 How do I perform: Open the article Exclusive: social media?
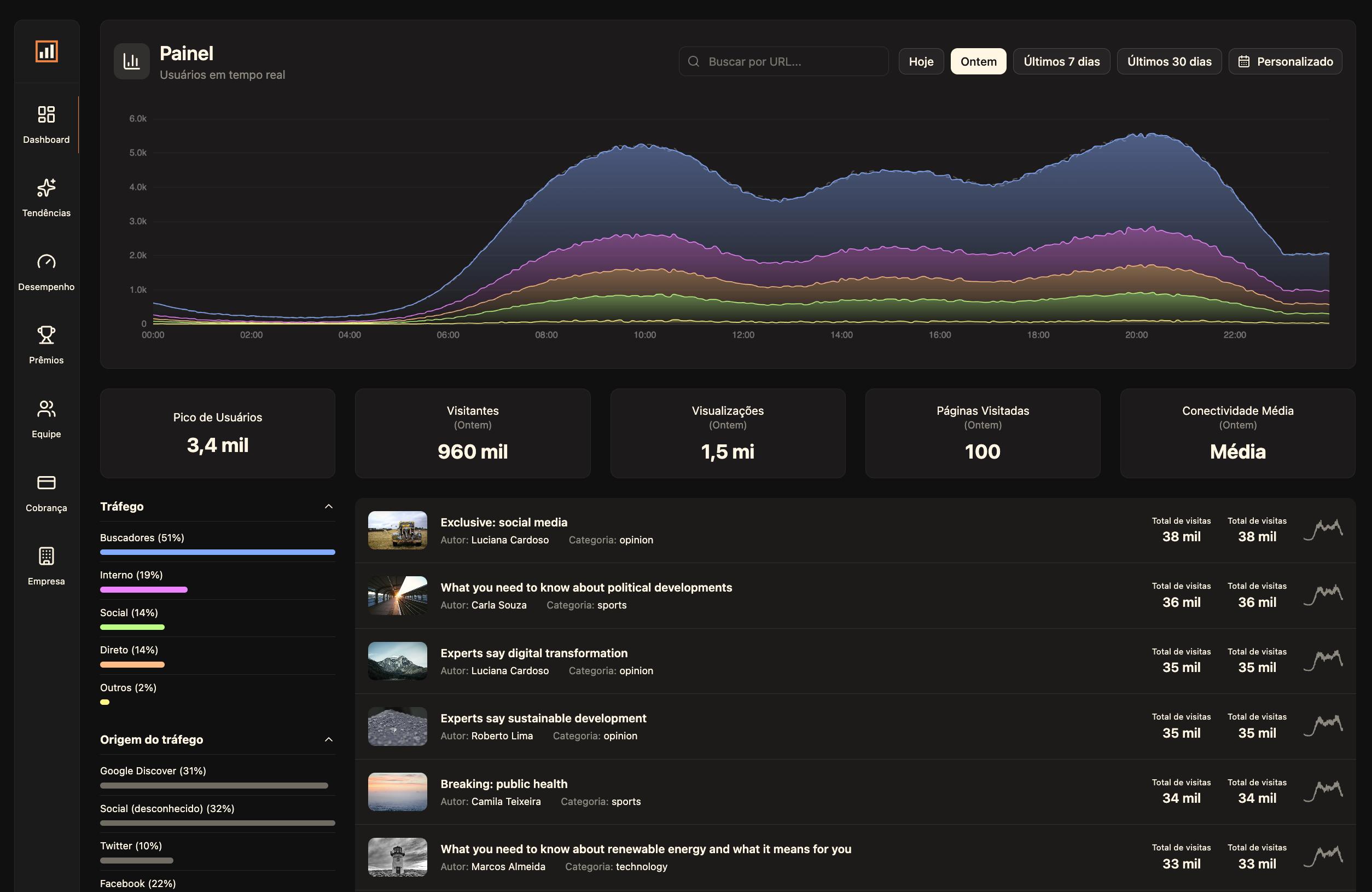point(504,522)
